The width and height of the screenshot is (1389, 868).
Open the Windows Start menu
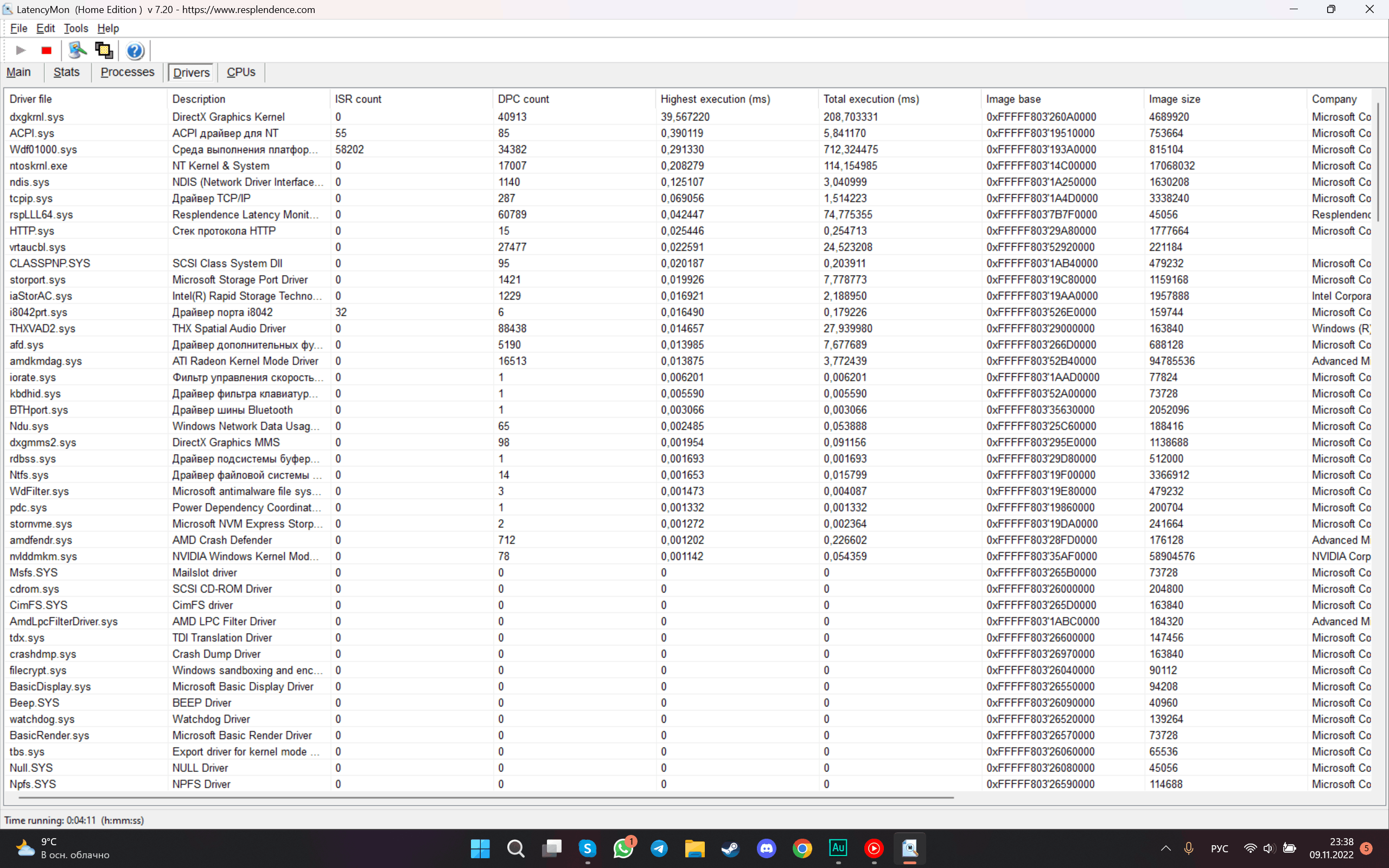[x=480, y=848]
